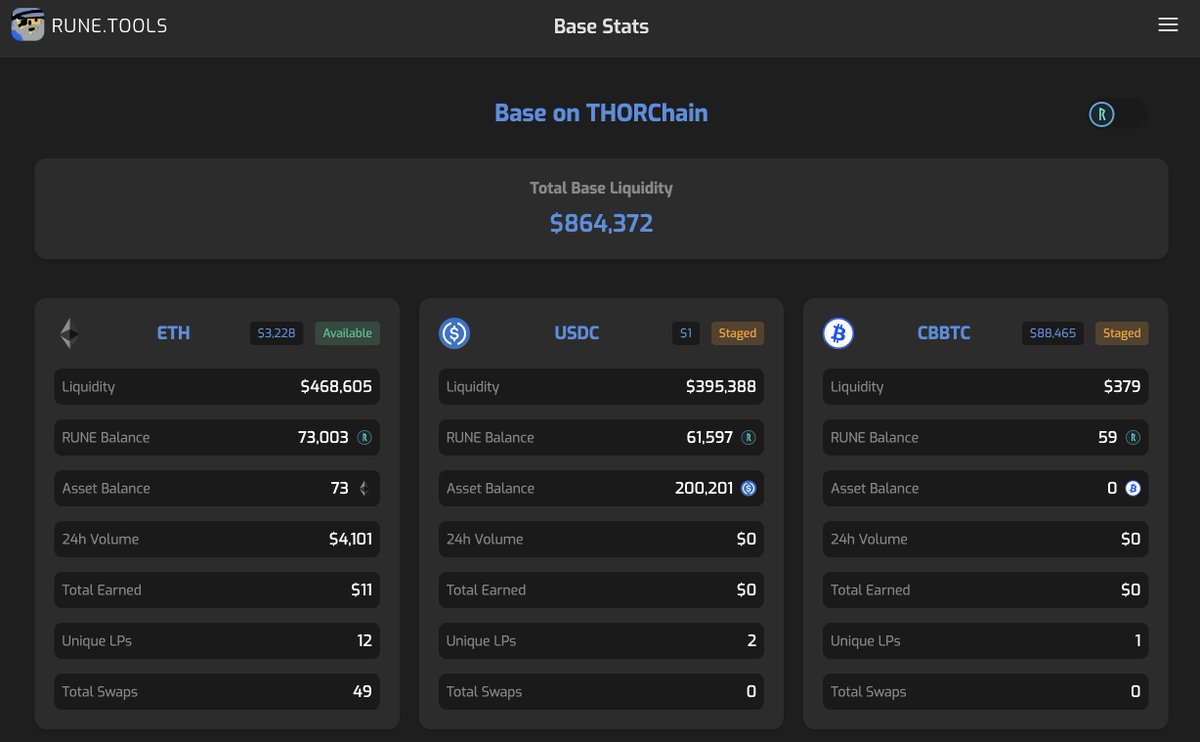
Task: Click CBBTC Unique LPs value 1
Action: (1138, 640)
